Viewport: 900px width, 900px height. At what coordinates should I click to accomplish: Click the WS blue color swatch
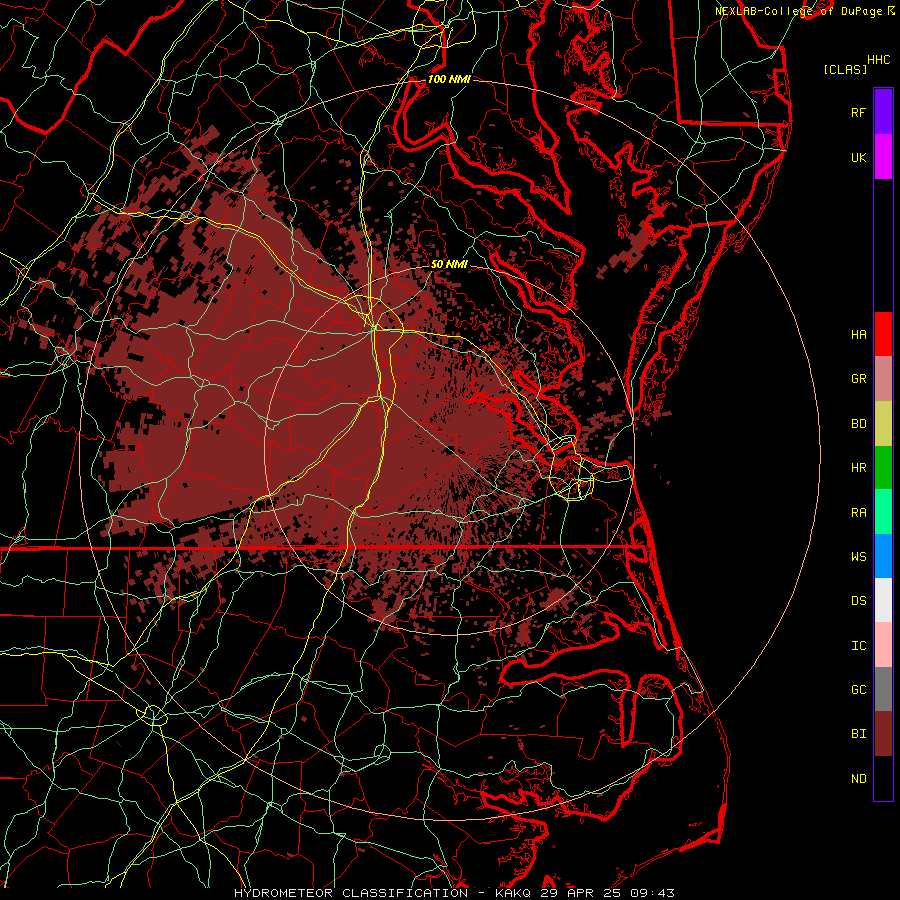tap(883, 556)
